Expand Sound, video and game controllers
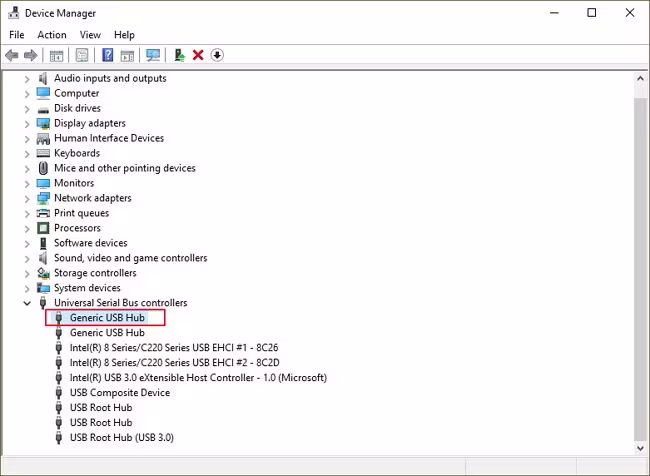Viewport: 650px width, 476px height. tap(27, 259)
